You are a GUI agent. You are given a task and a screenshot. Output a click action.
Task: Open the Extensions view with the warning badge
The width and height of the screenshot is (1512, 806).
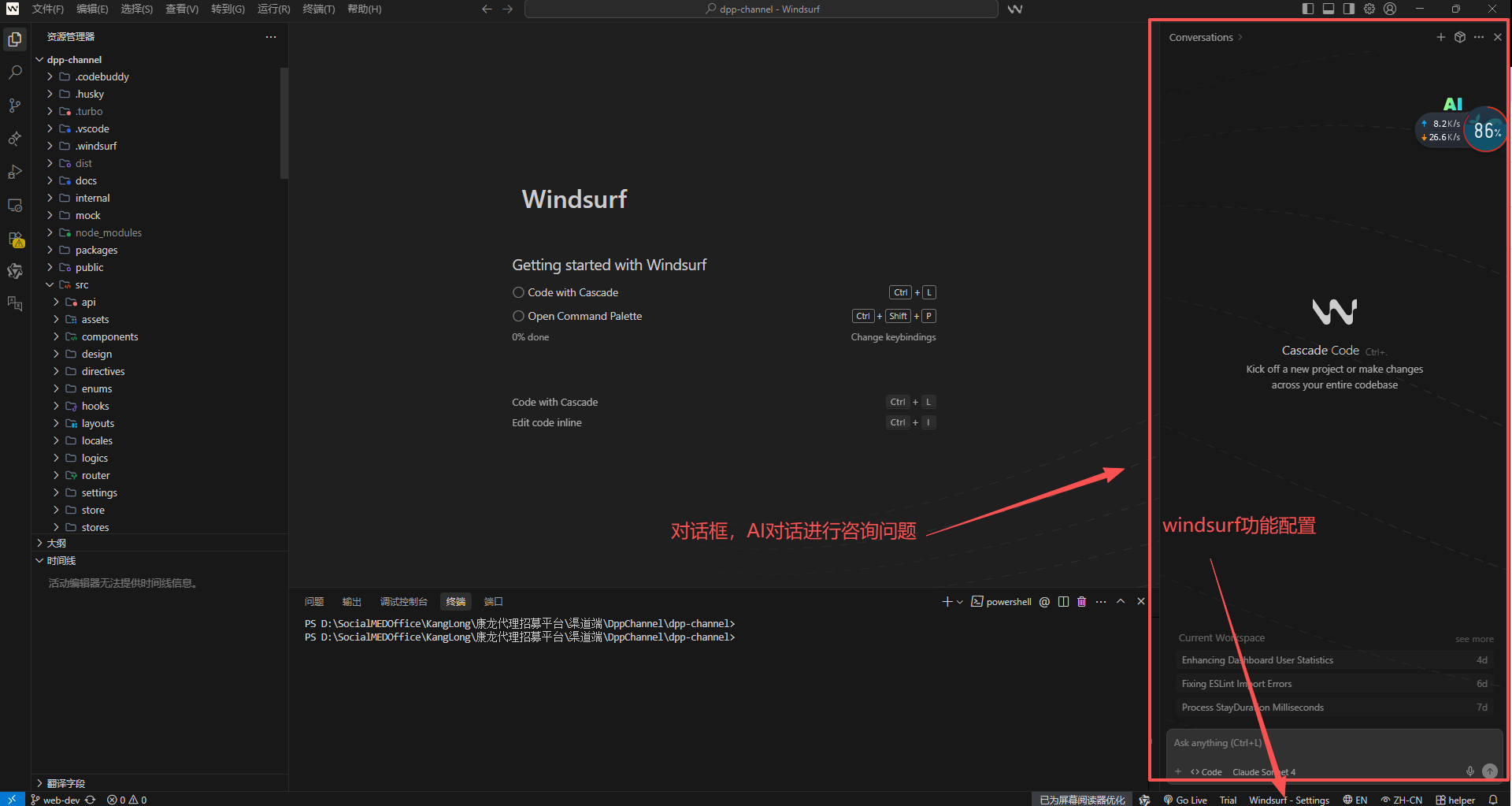coord(15,239)
